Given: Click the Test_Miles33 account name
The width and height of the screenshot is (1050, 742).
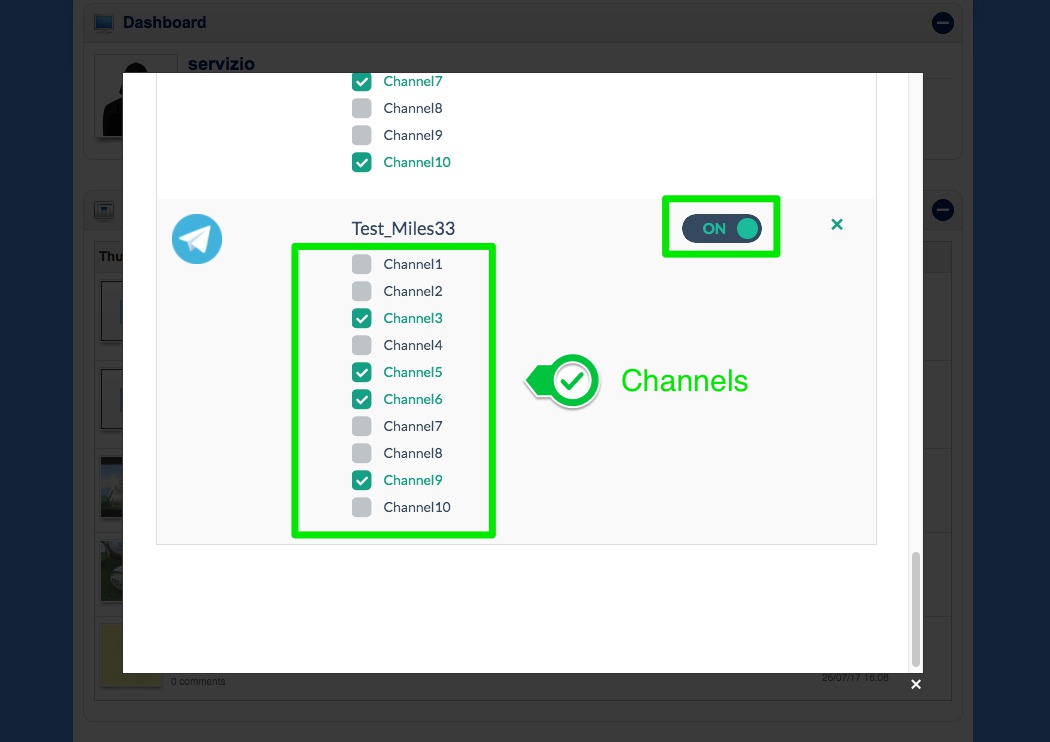Looking at the screenshot, I should point(403,229).
